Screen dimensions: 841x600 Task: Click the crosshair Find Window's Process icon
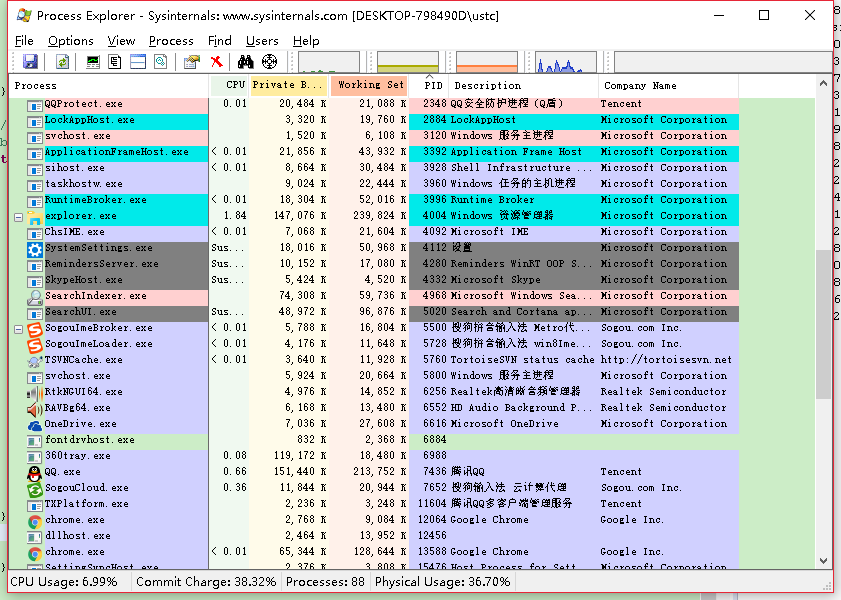point(269,62)
